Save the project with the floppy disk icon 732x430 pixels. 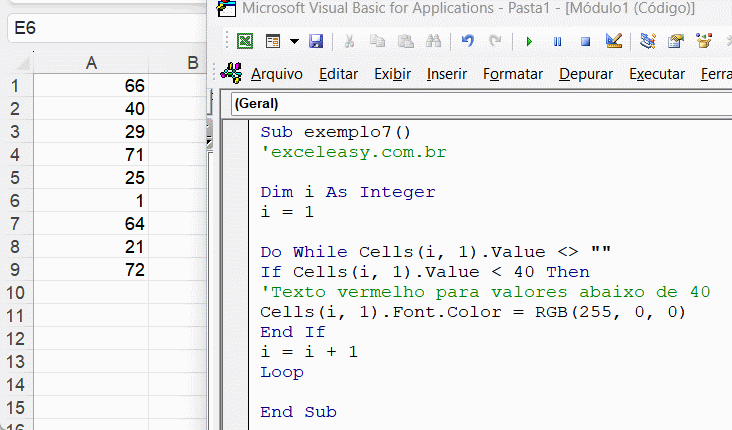coord(316,41)
